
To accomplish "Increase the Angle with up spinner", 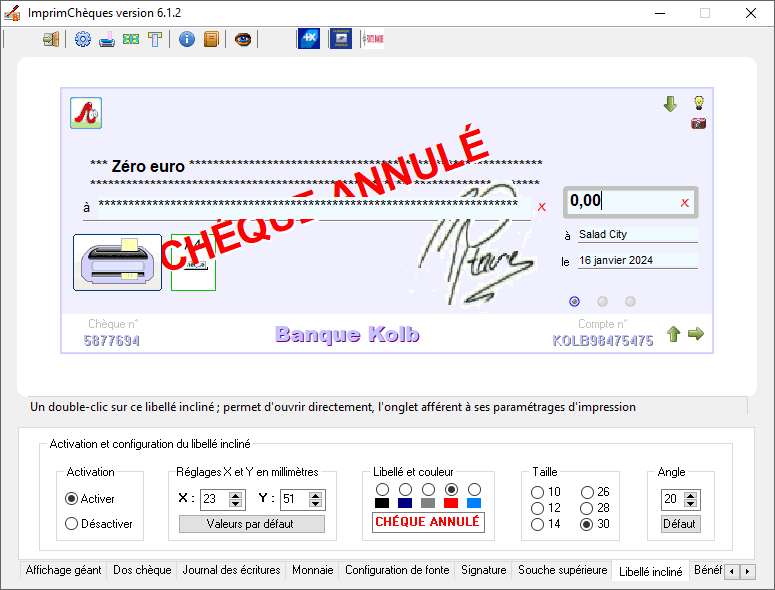I will 690,495.
